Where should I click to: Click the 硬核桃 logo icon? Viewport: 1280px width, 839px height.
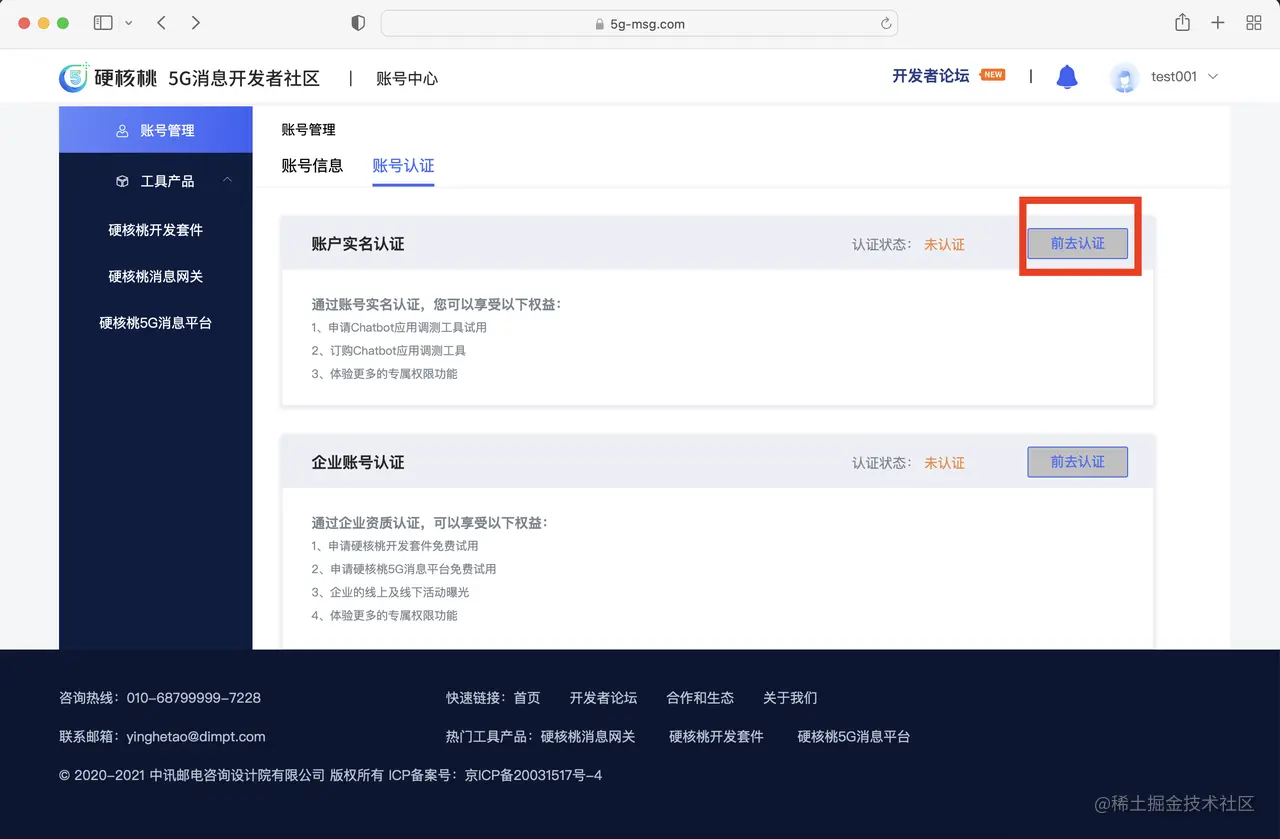click(x=74, y=77)
